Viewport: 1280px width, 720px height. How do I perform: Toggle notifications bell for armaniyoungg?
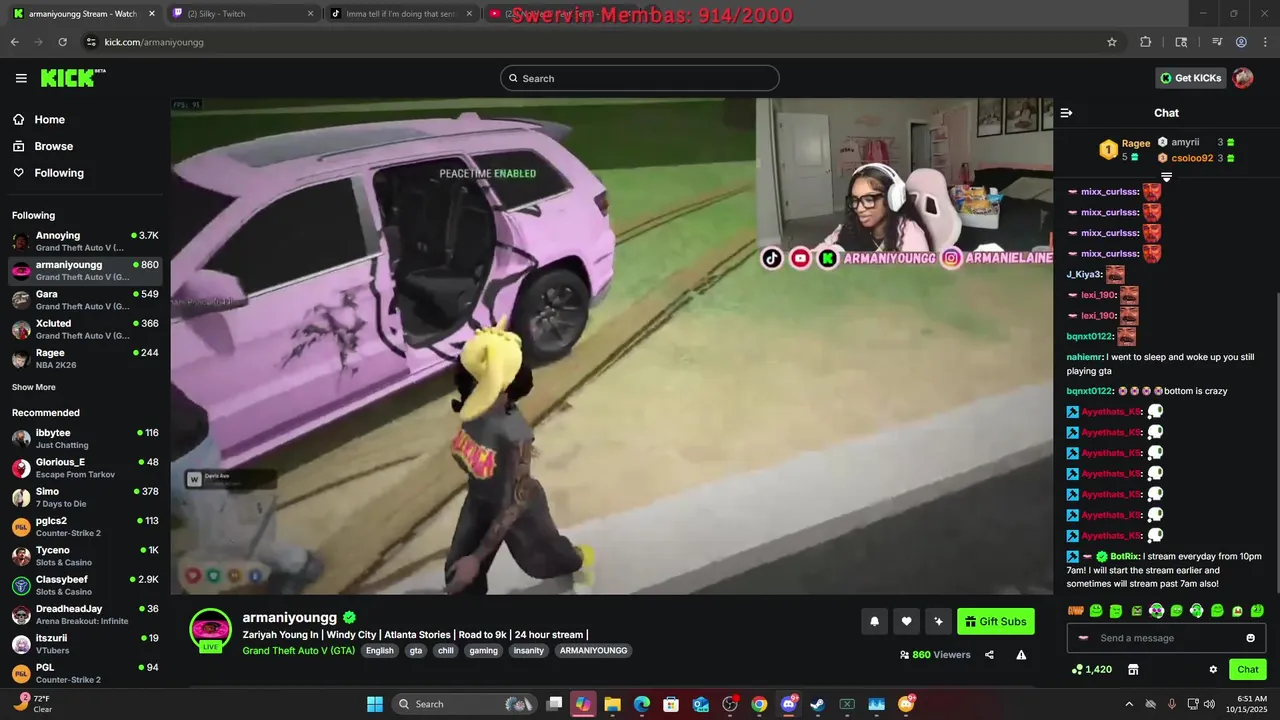click(874, 621)
